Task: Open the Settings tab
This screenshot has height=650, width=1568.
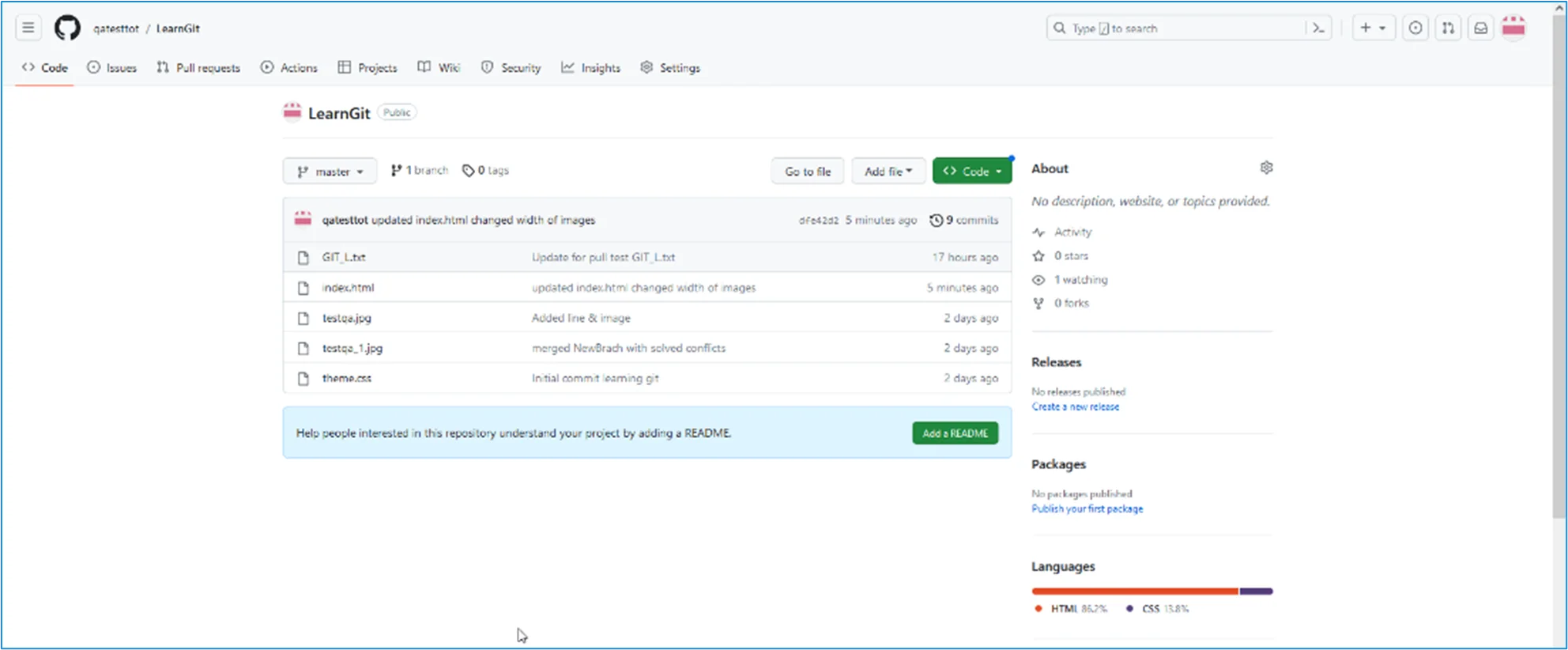Action: [x=670, y=68]
